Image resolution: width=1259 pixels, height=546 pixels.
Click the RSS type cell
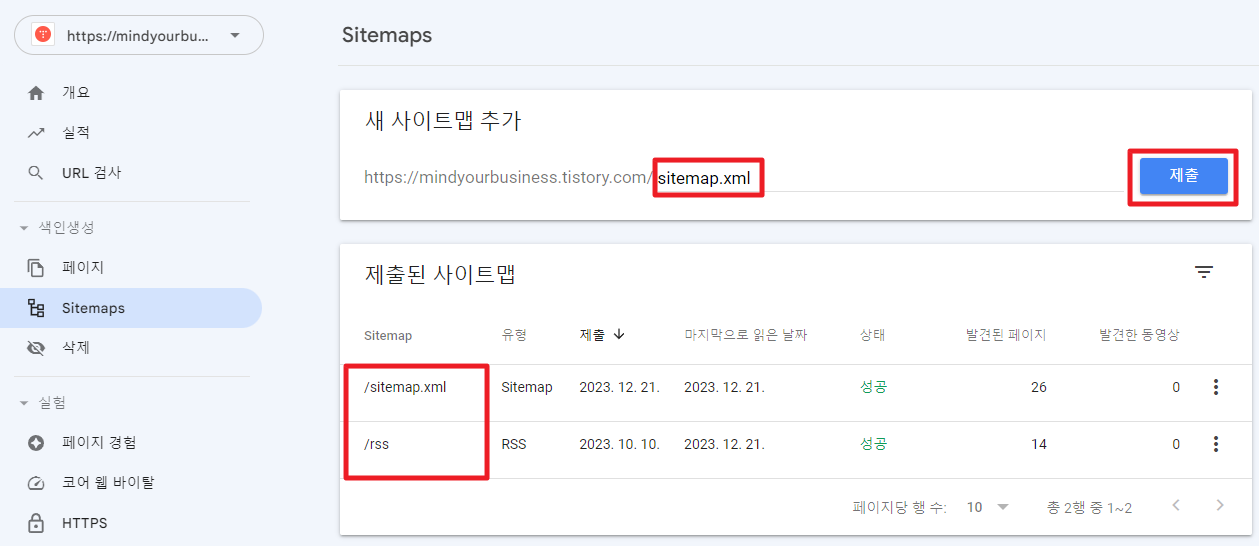point(514,444)
